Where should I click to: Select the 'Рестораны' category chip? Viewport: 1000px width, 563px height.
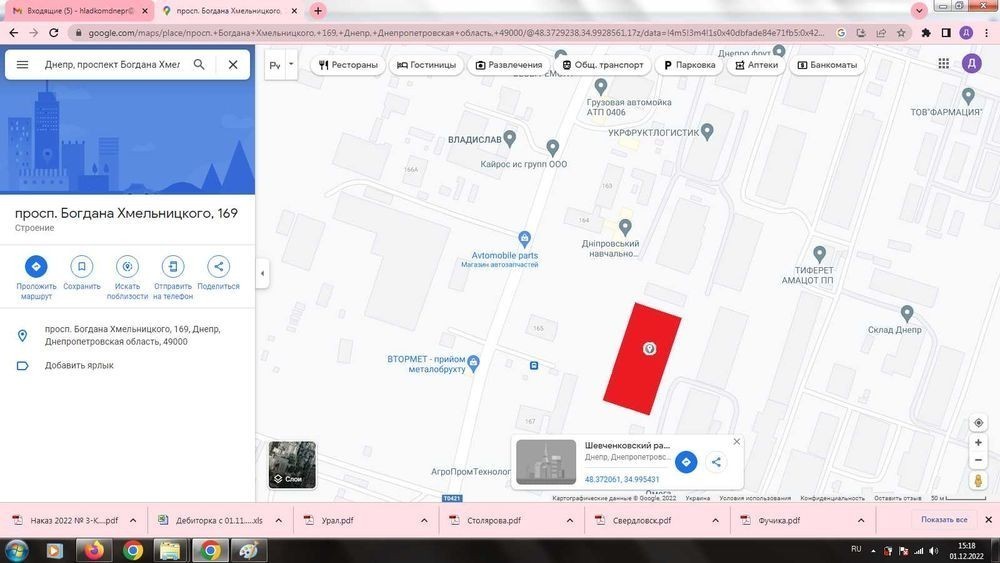click(348, 64)
